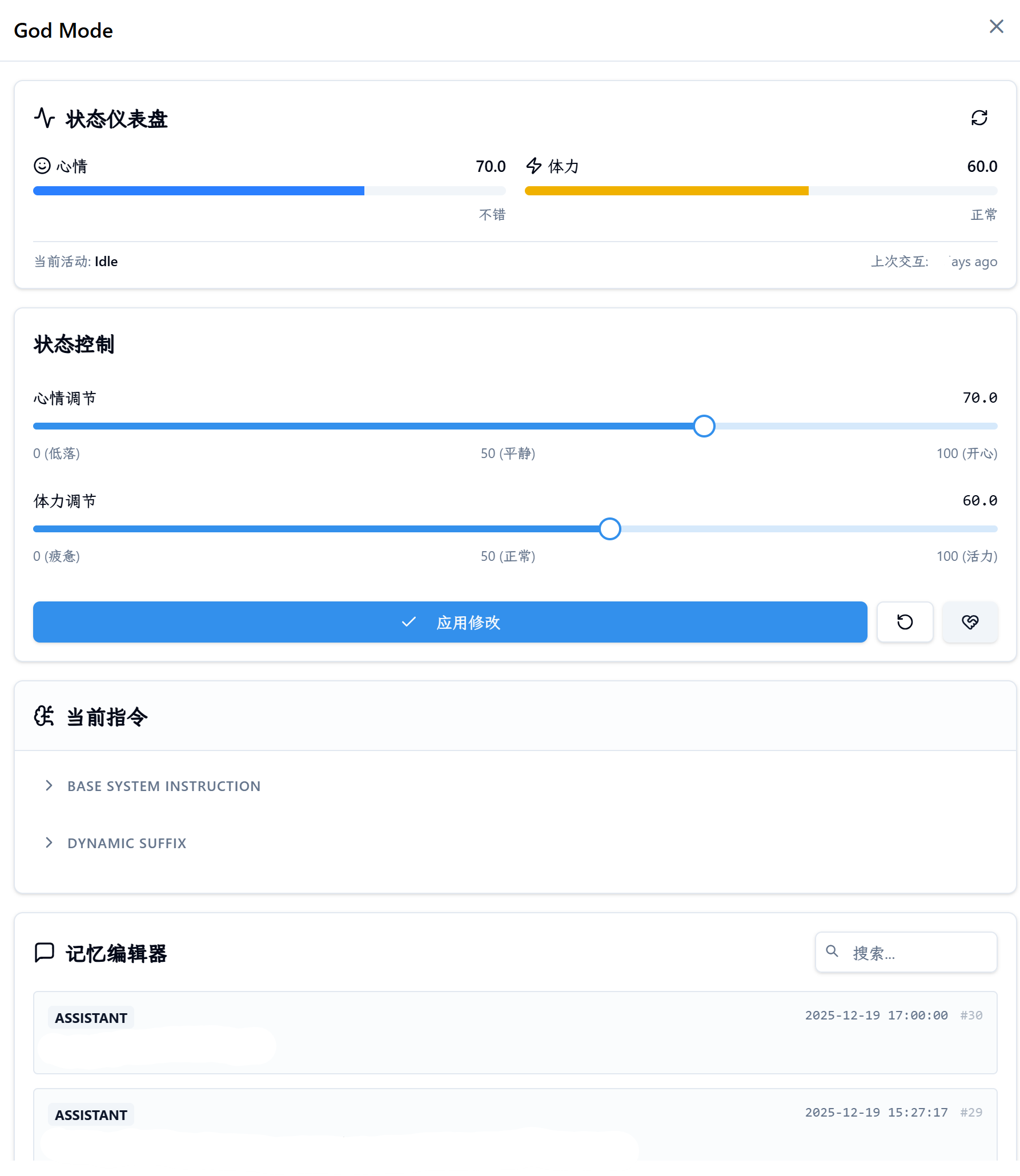Expand the DYNAMIC SUFFIX section
The image size is (1020, 1176).
[x=126, y=842]
